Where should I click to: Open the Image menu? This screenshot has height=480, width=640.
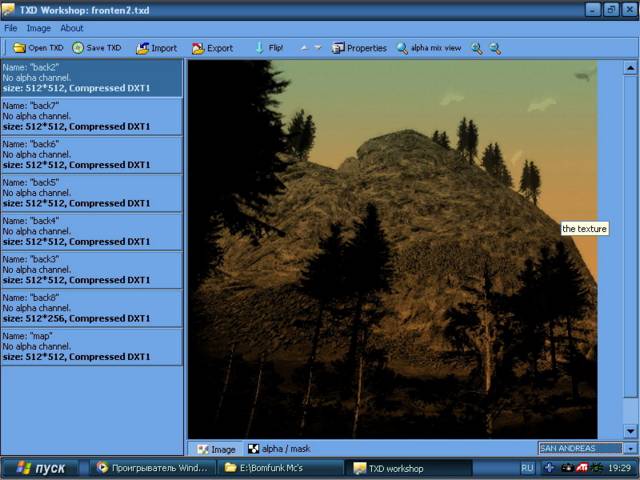(x=38, y=28)
